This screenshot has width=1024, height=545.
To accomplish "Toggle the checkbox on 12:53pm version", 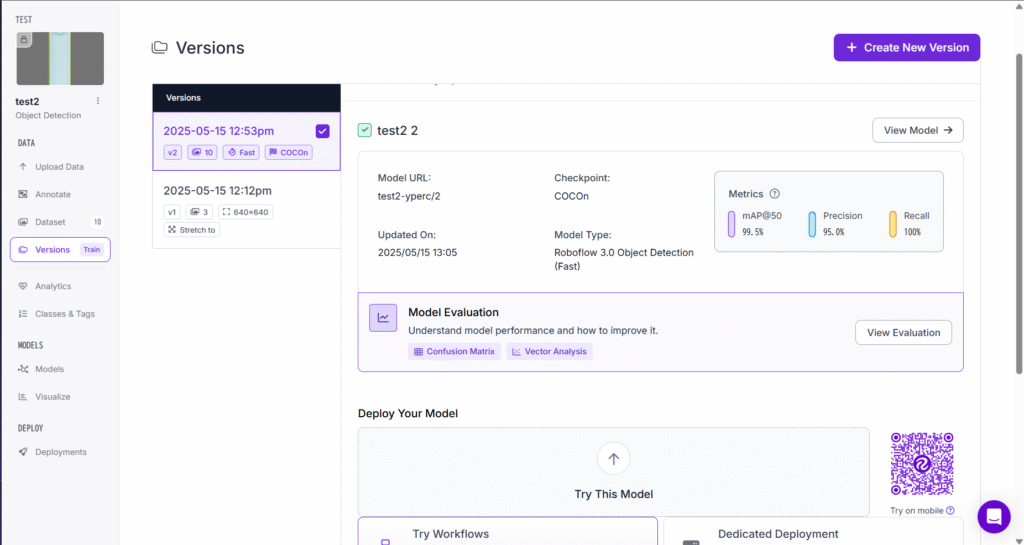I will [x=323, y=131].
